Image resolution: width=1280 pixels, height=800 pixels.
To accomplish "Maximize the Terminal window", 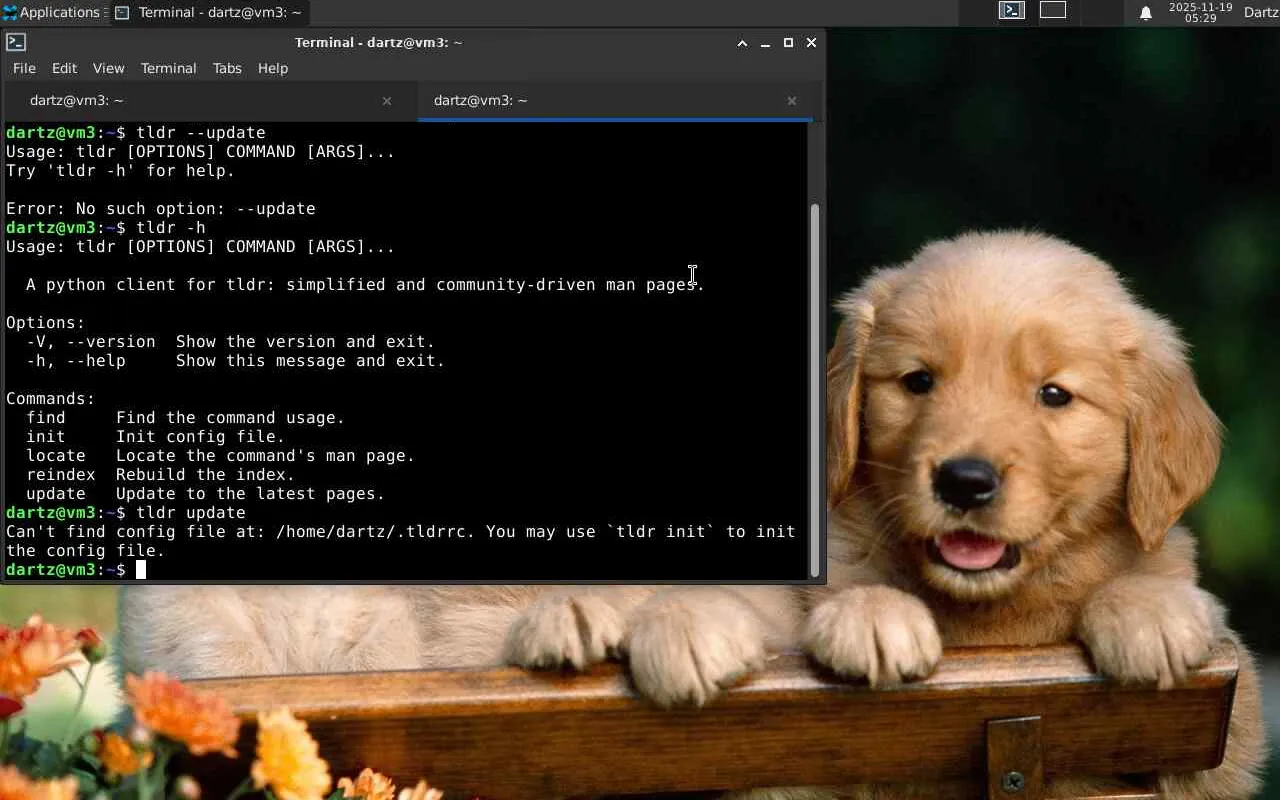I will pyautogui.click(x=788, y=43).
